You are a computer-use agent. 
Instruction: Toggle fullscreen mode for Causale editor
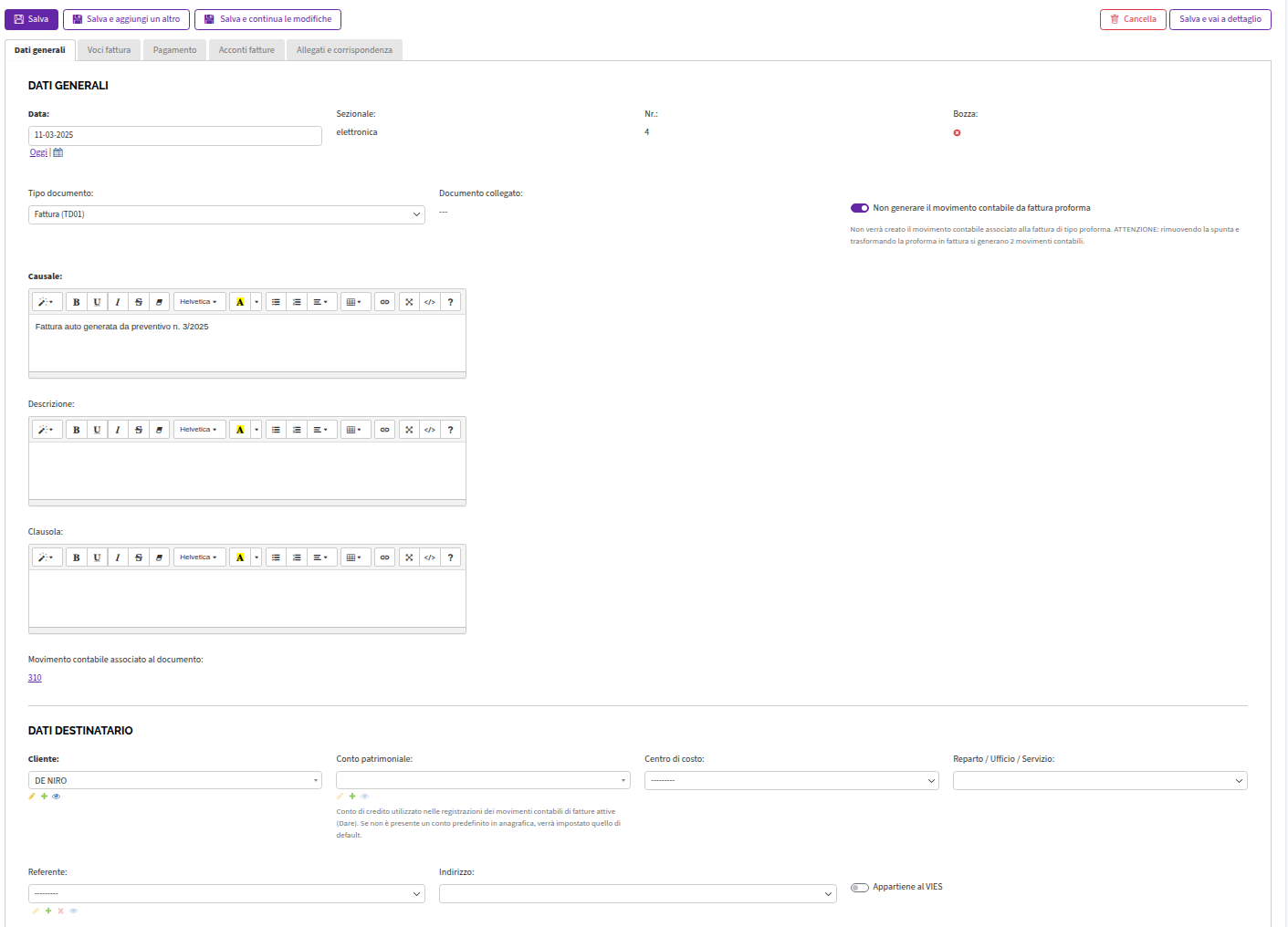[409, 302]
